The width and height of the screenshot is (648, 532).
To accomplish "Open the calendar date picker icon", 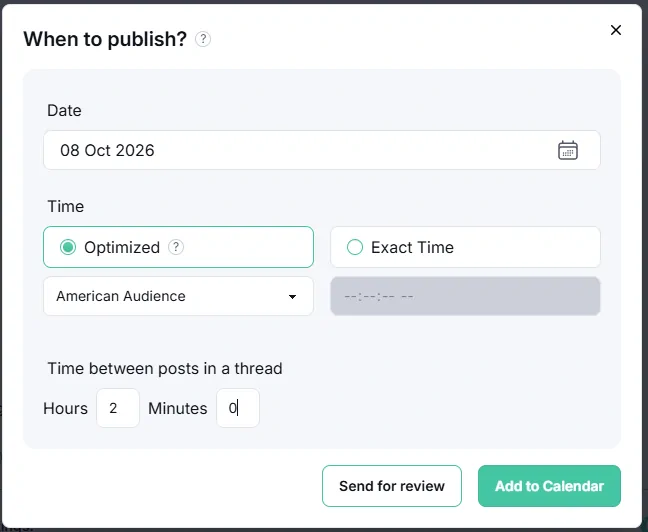I will pos(568,150).
